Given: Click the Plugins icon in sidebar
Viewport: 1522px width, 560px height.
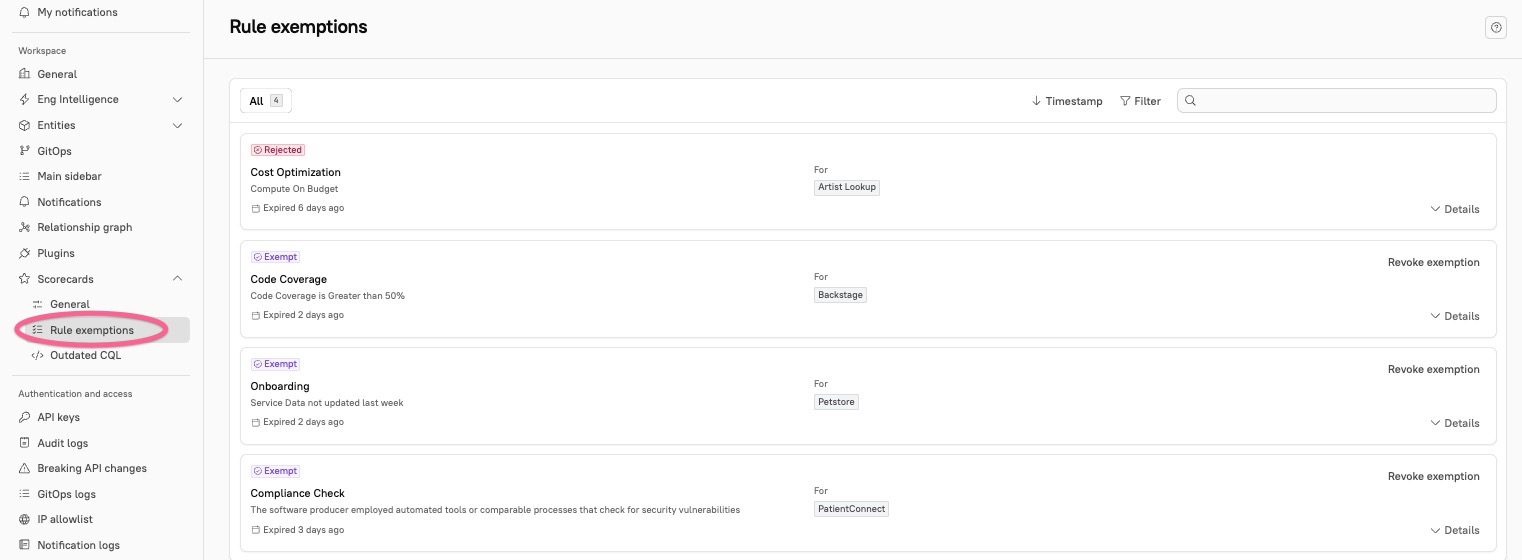Looking at the screenshot, I should point(26,254).
